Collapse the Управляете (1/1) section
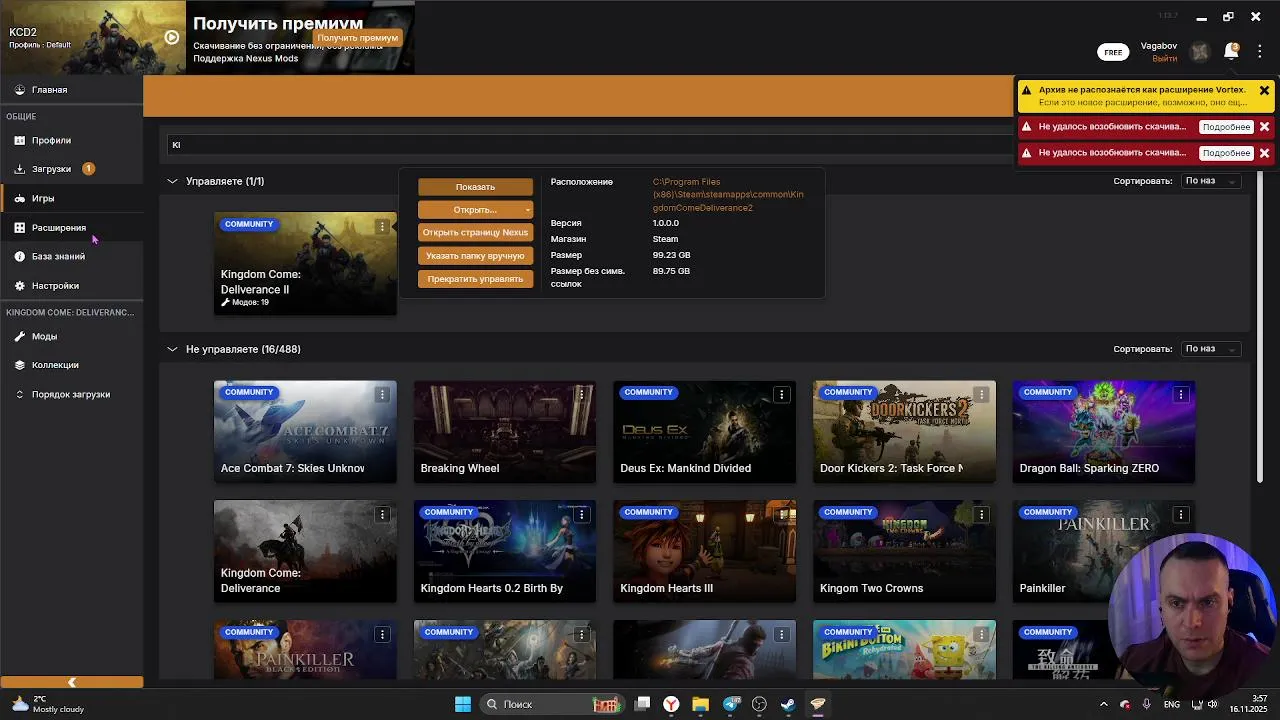The width and height of the screenshot is (1280, 720). click(x=172, y=181)
